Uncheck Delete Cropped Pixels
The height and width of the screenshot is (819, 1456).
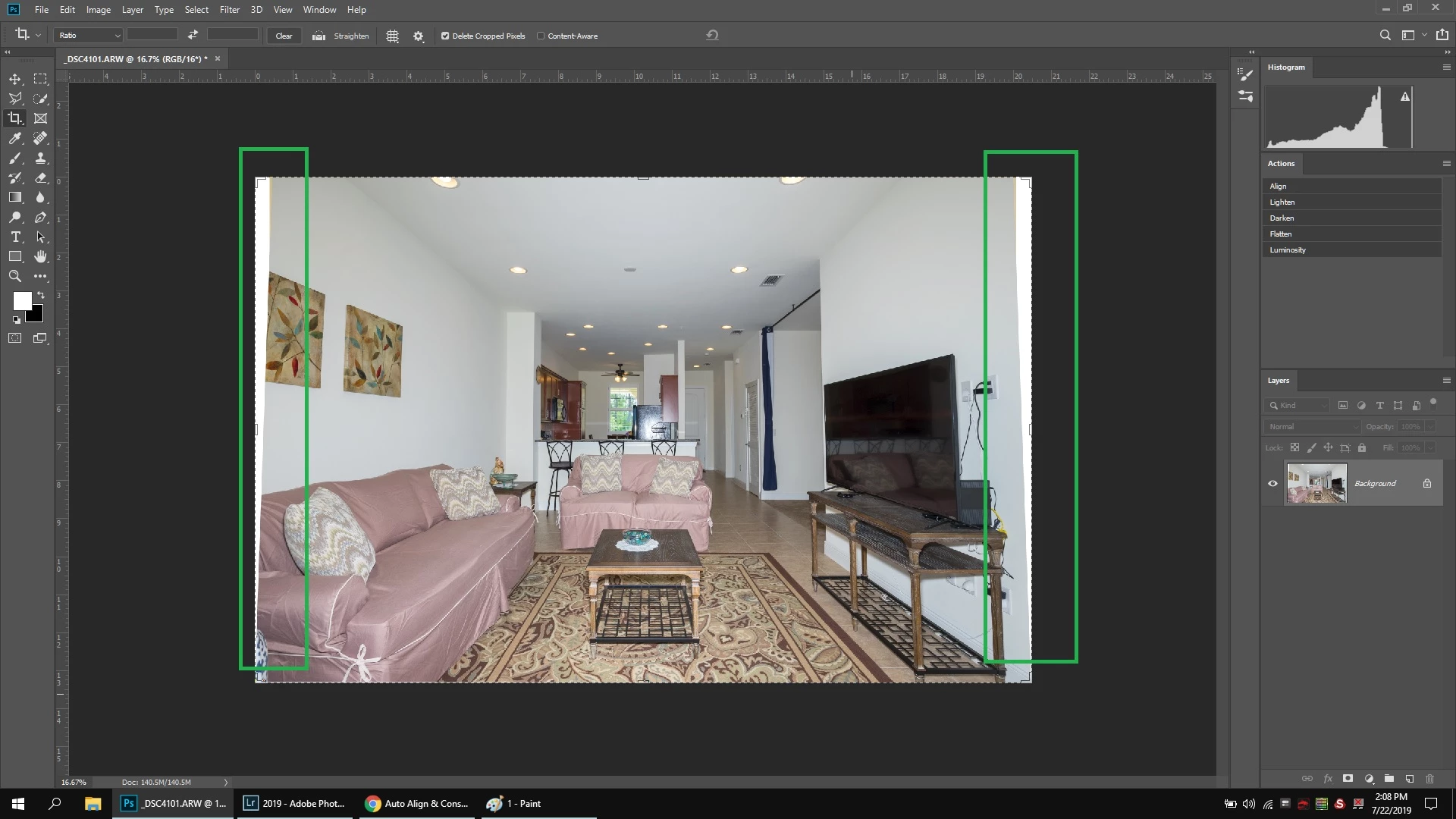pos(445,36)
